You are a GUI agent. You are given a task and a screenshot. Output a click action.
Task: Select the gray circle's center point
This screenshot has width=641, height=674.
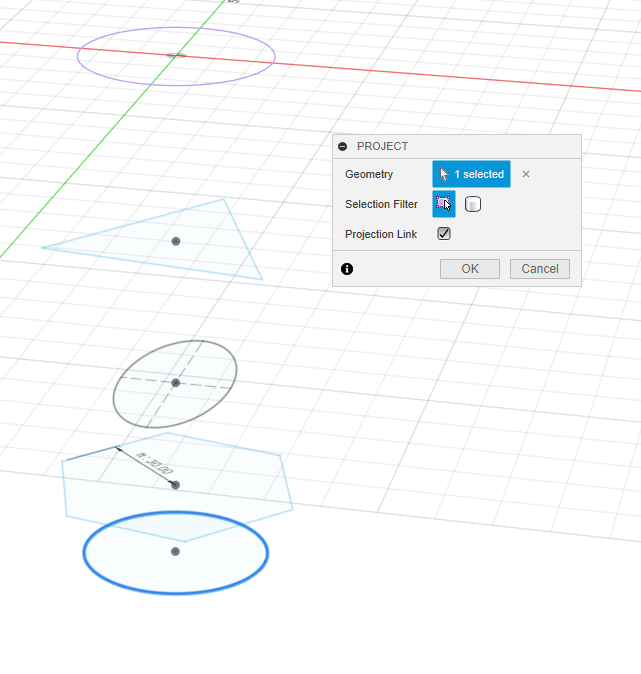tap(176, 382)
